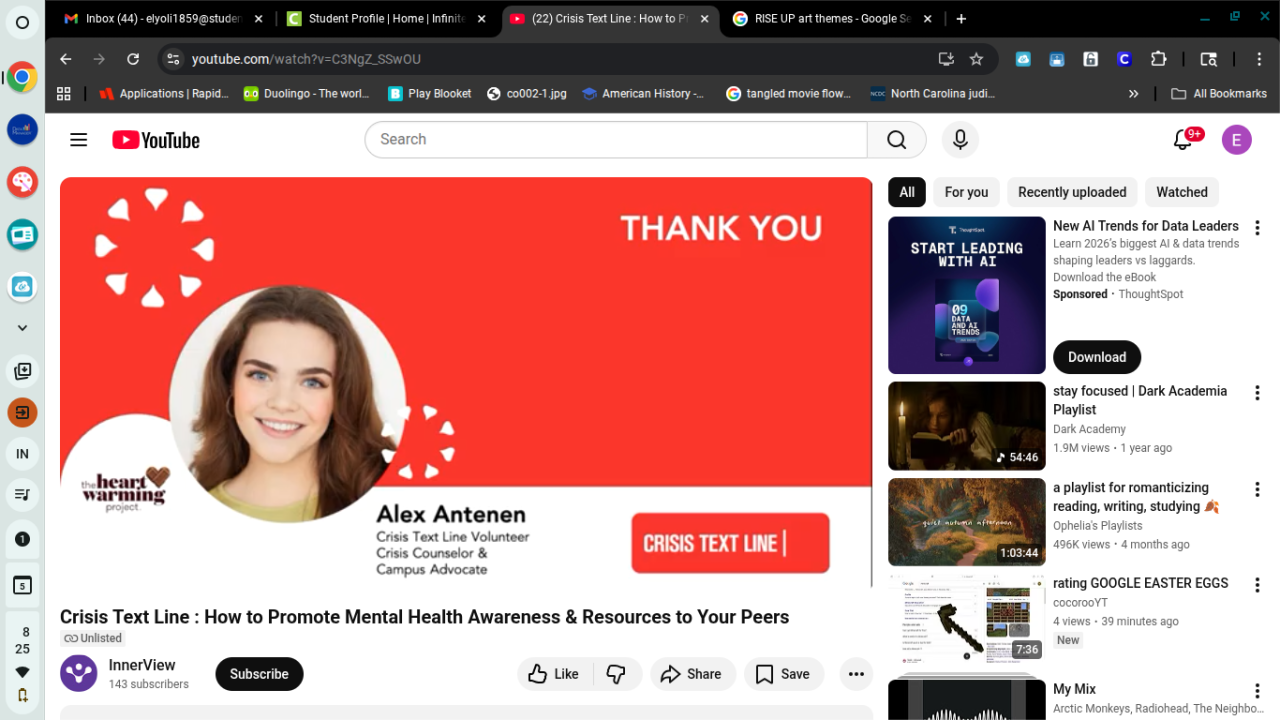Screen dimensions: 1280x720
Task: Open the red paint palette shelf app
Action: 22,182
